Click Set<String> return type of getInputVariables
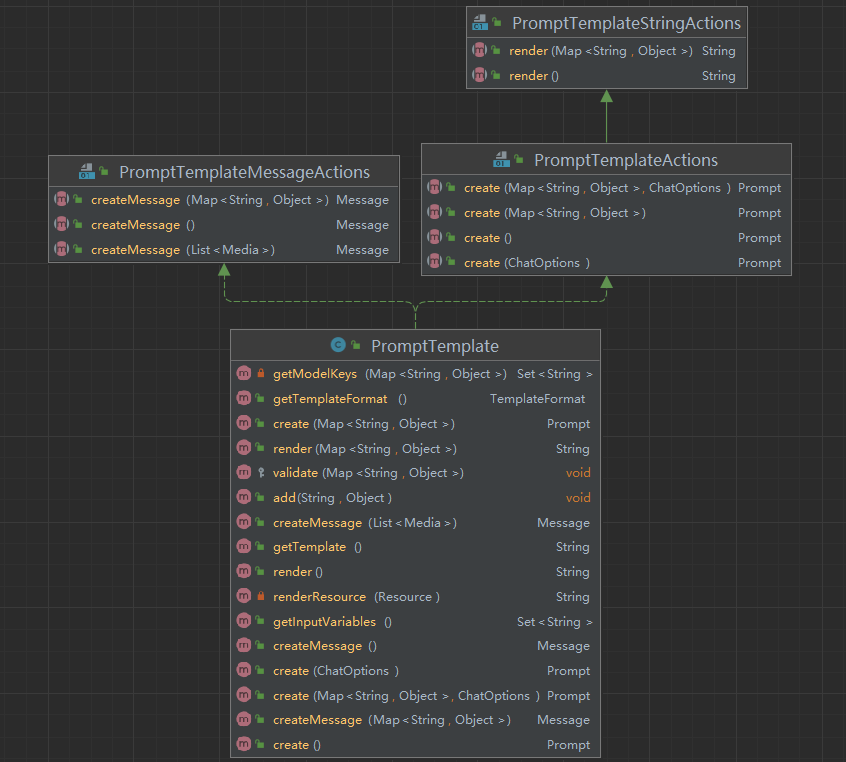 (x=555, y=622)
